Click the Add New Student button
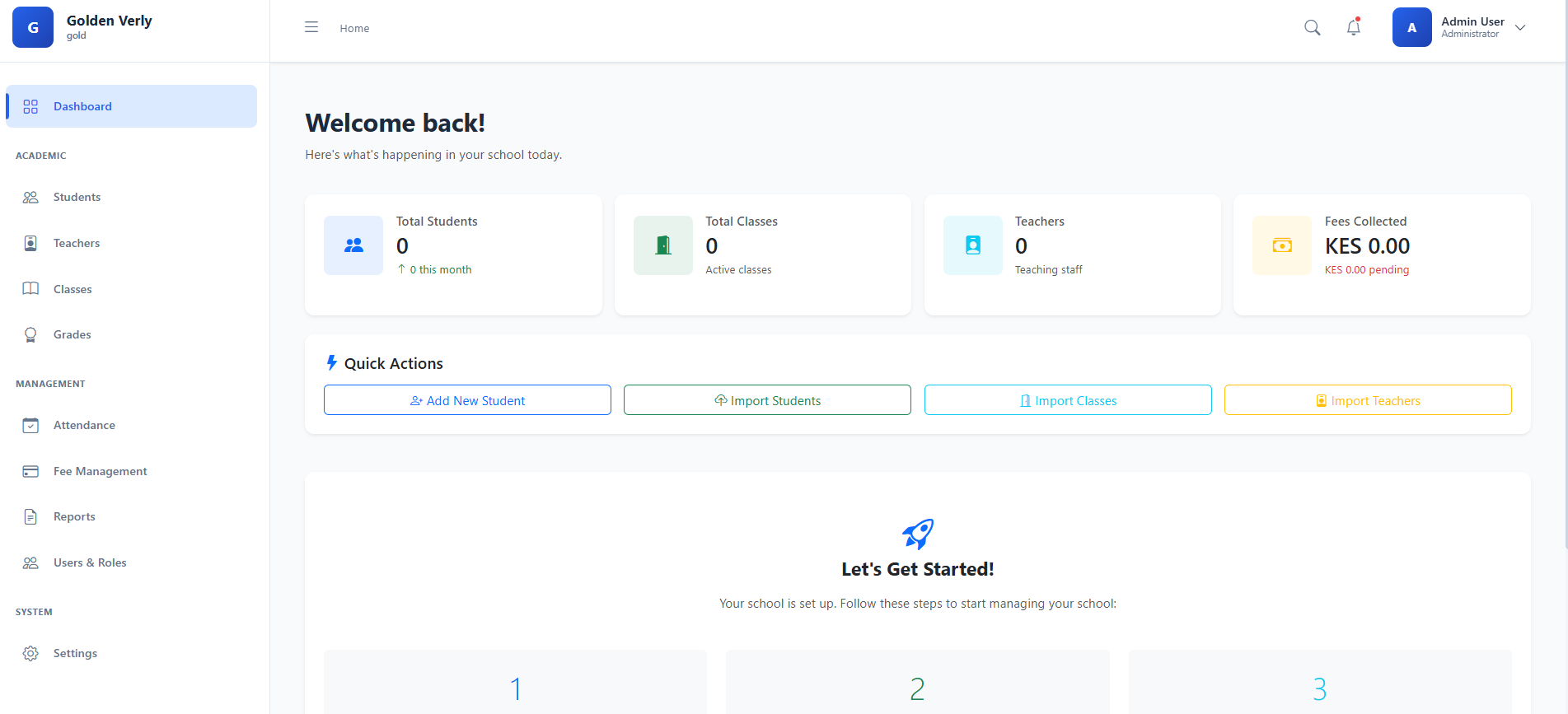 [467, 400]
